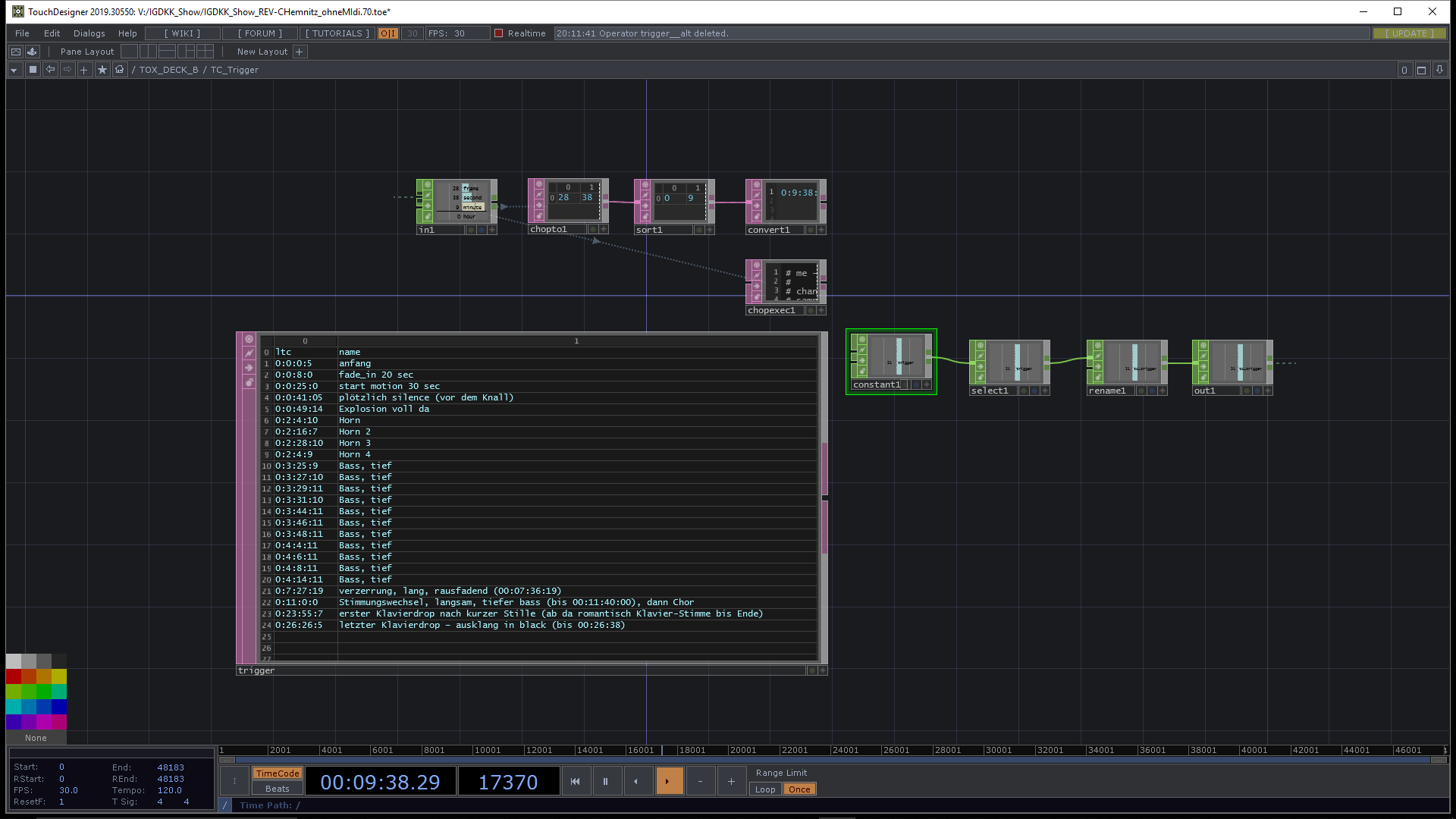Toggle the viewer flag on trigger table node

coord(249,339)
